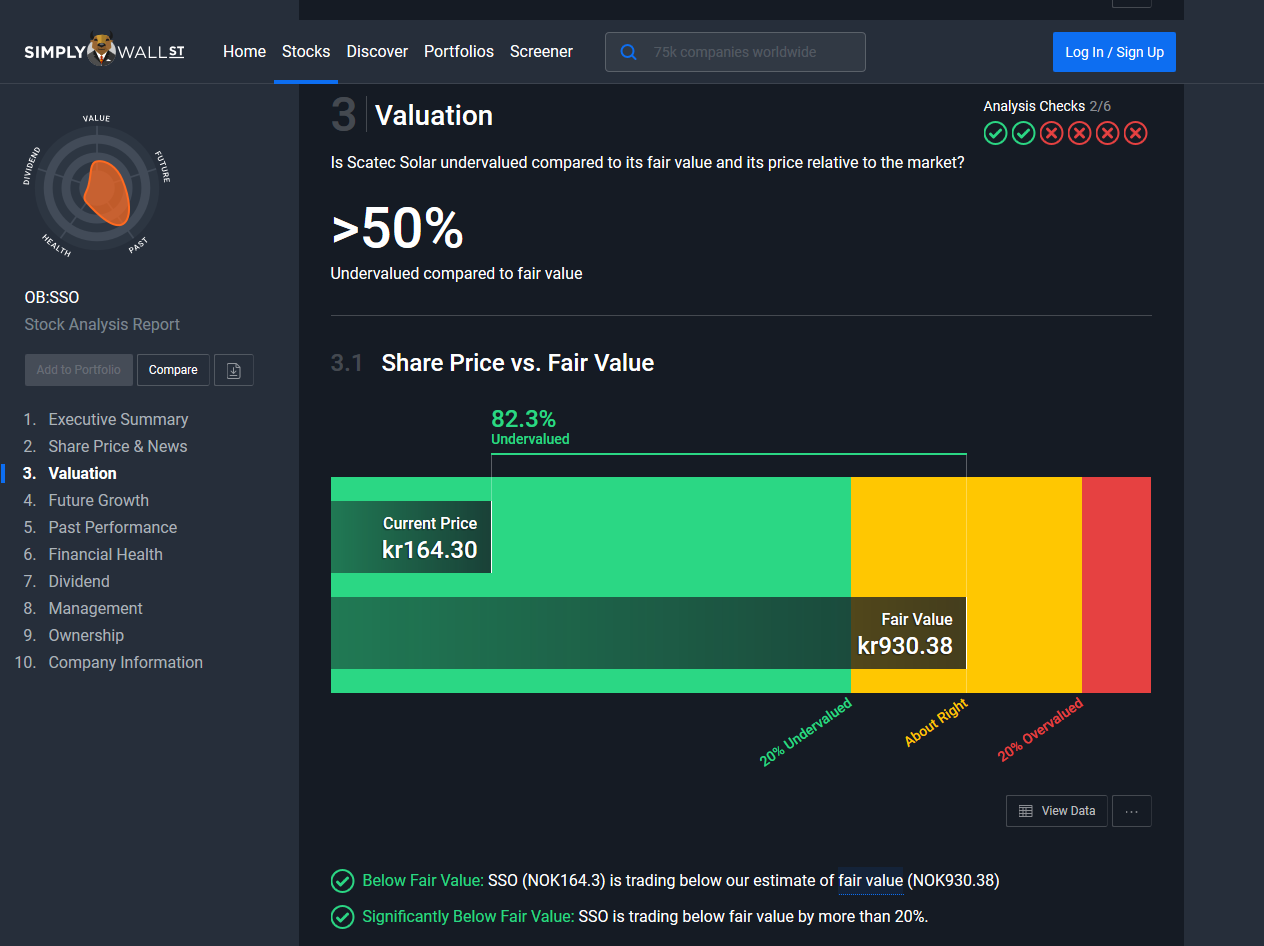Open the View Data table
This screenshot has width=1264, height=946.
point(1057,811)
